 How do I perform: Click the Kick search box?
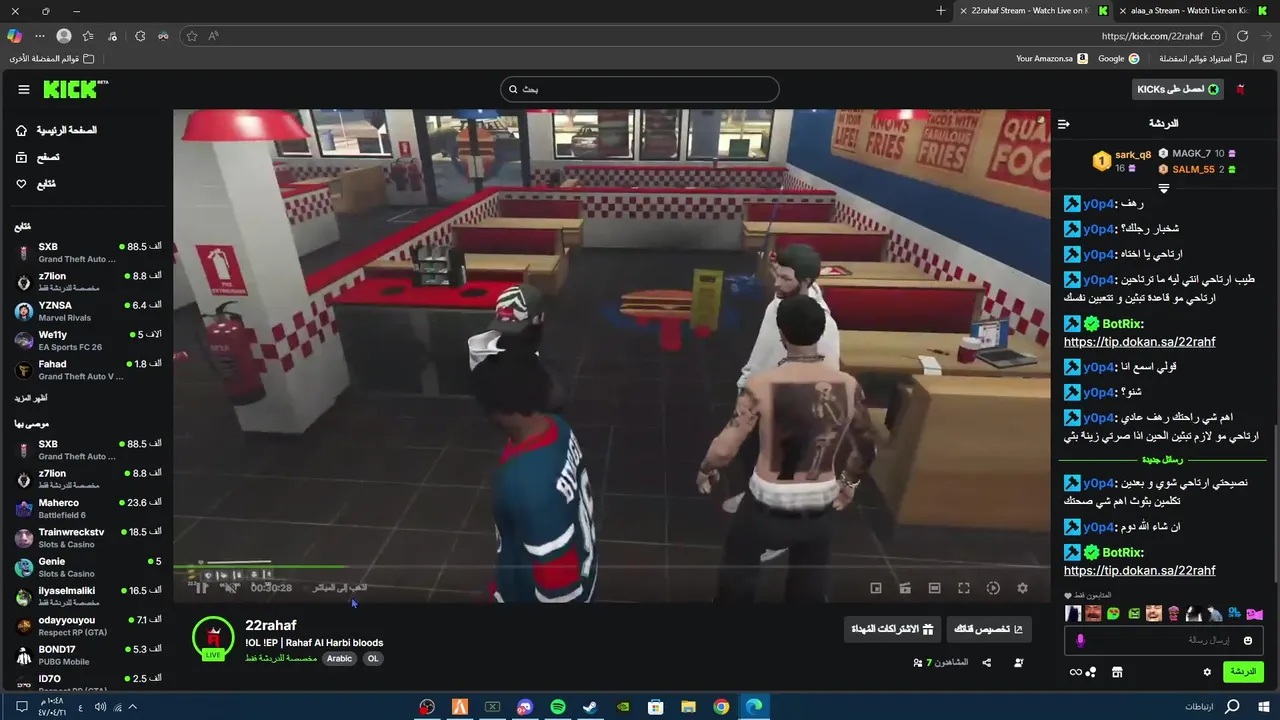point(639,89)
